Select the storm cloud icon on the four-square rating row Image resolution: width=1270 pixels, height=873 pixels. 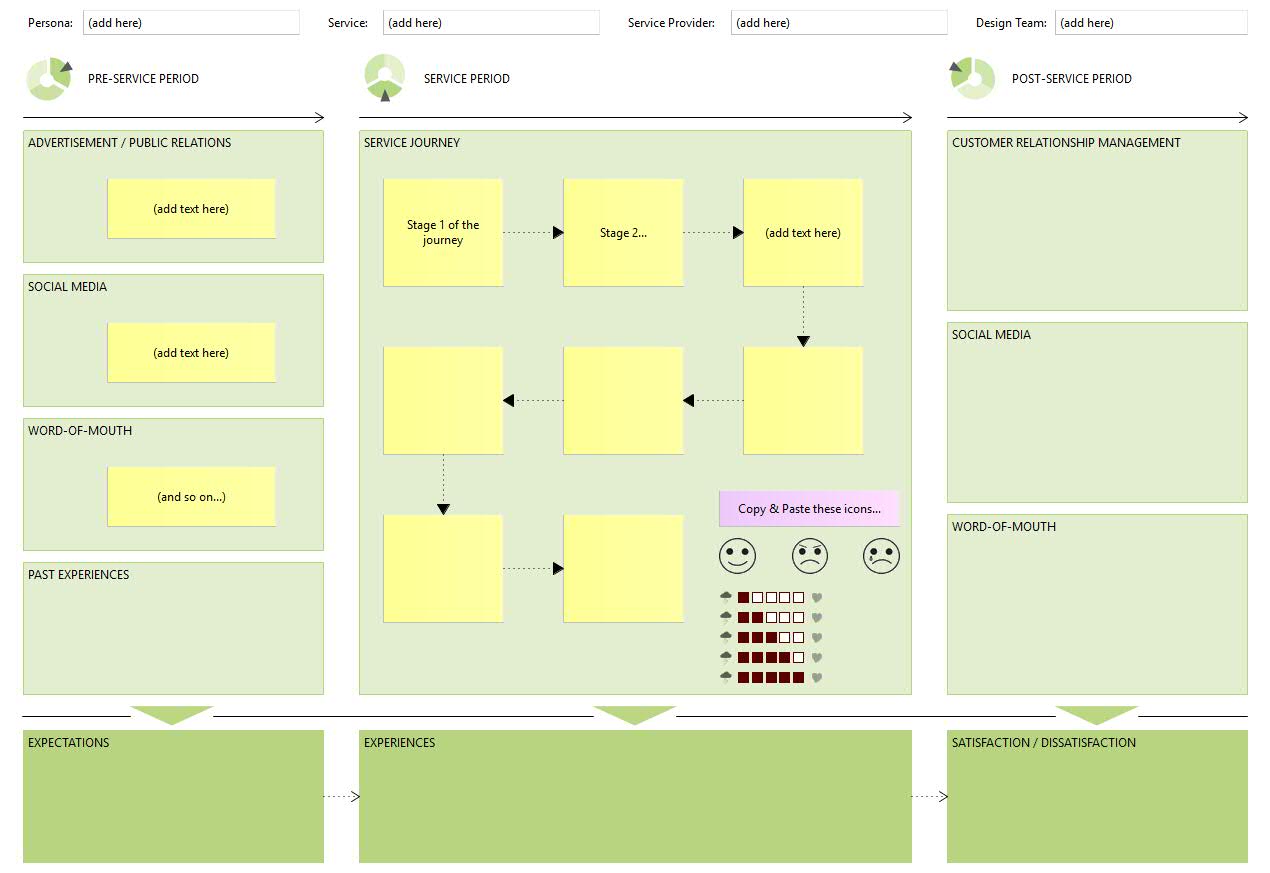click(726, 658)
